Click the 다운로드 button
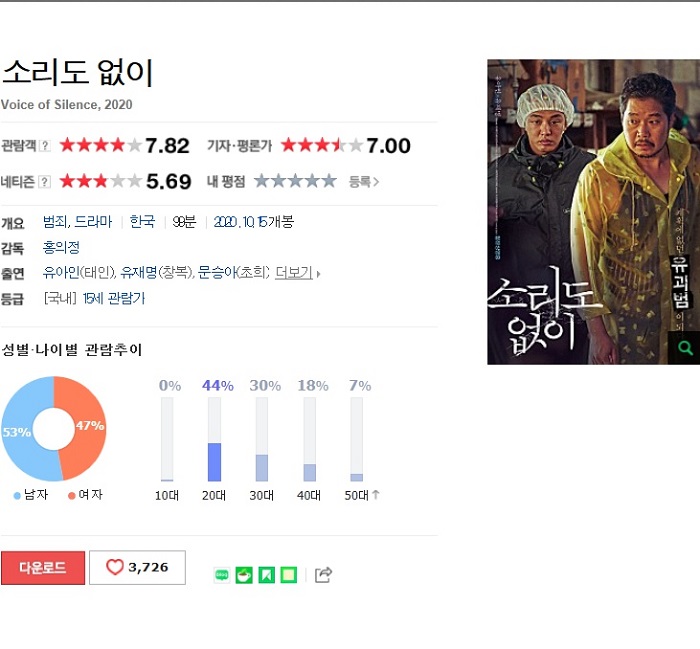The width and height of the screenshot is (700, 649). point(43,568)
